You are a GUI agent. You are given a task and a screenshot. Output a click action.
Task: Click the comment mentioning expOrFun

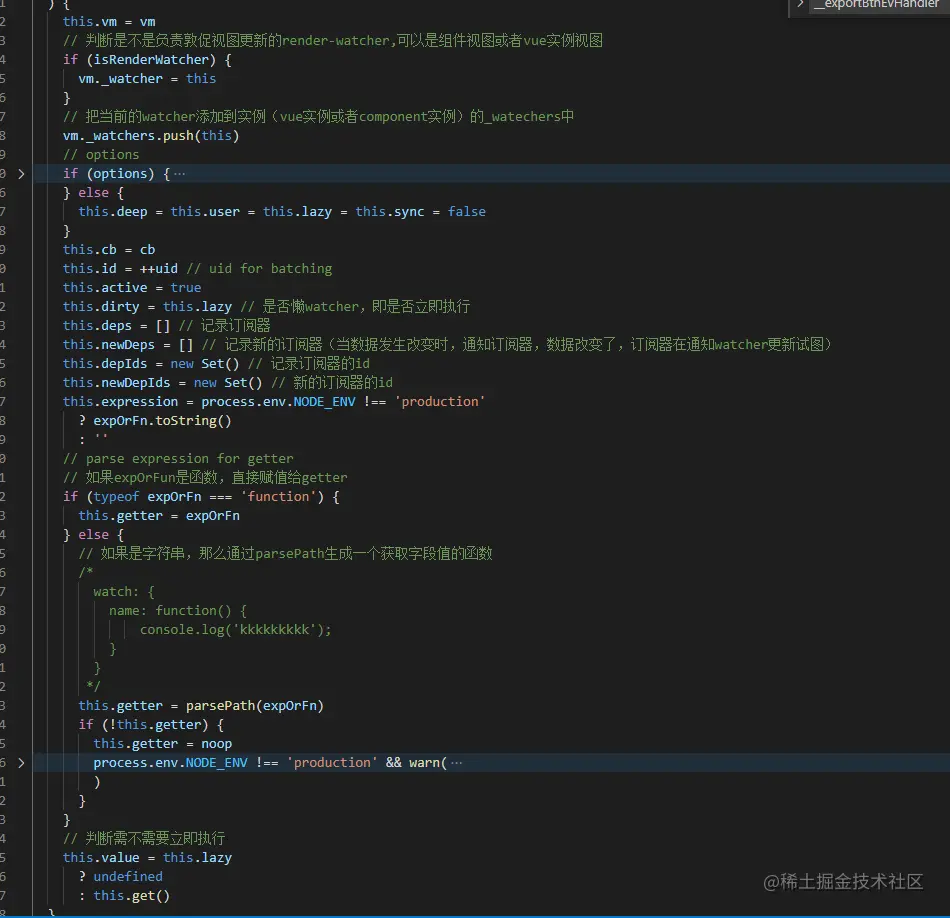pos(205,477)
